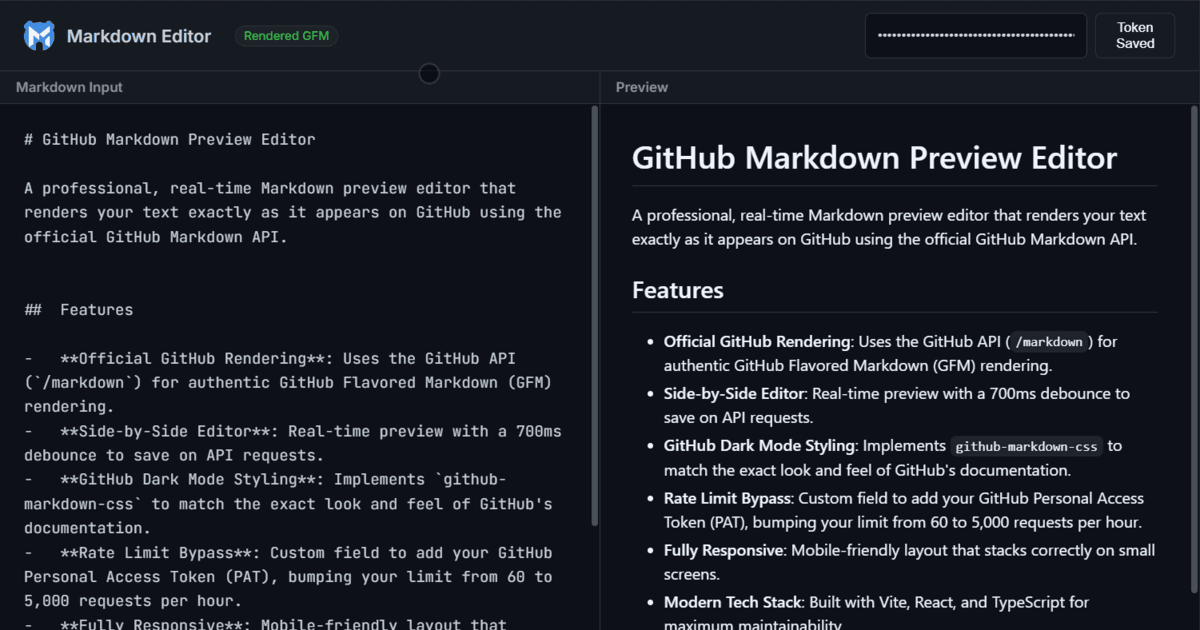Click 'Fully Responsive' bold text in preview
Image resolution: width=1200 pixels, height=630 pixels.
[x=722, y=550]
